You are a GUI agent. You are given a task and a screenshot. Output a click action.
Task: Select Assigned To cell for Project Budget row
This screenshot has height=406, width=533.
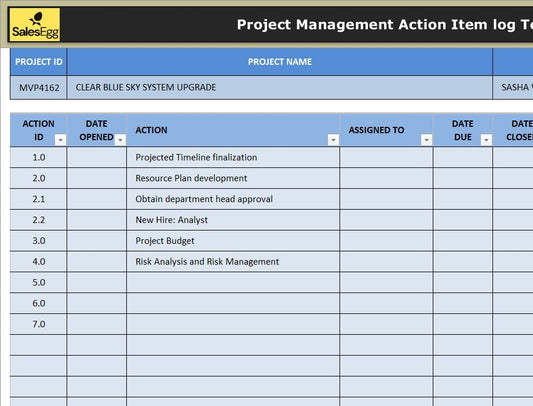[x=386, y=241]
